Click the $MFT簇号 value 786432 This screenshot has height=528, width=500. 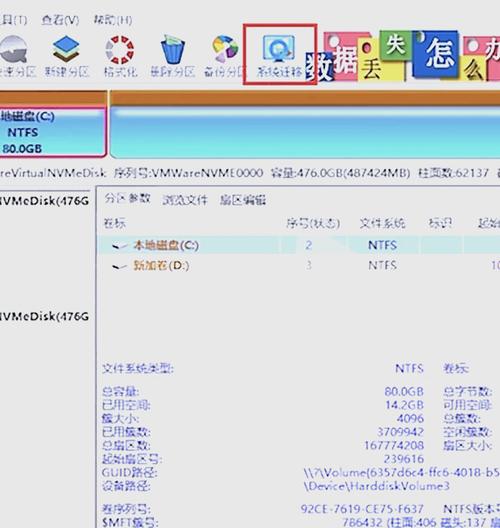(x=362, y=522)
